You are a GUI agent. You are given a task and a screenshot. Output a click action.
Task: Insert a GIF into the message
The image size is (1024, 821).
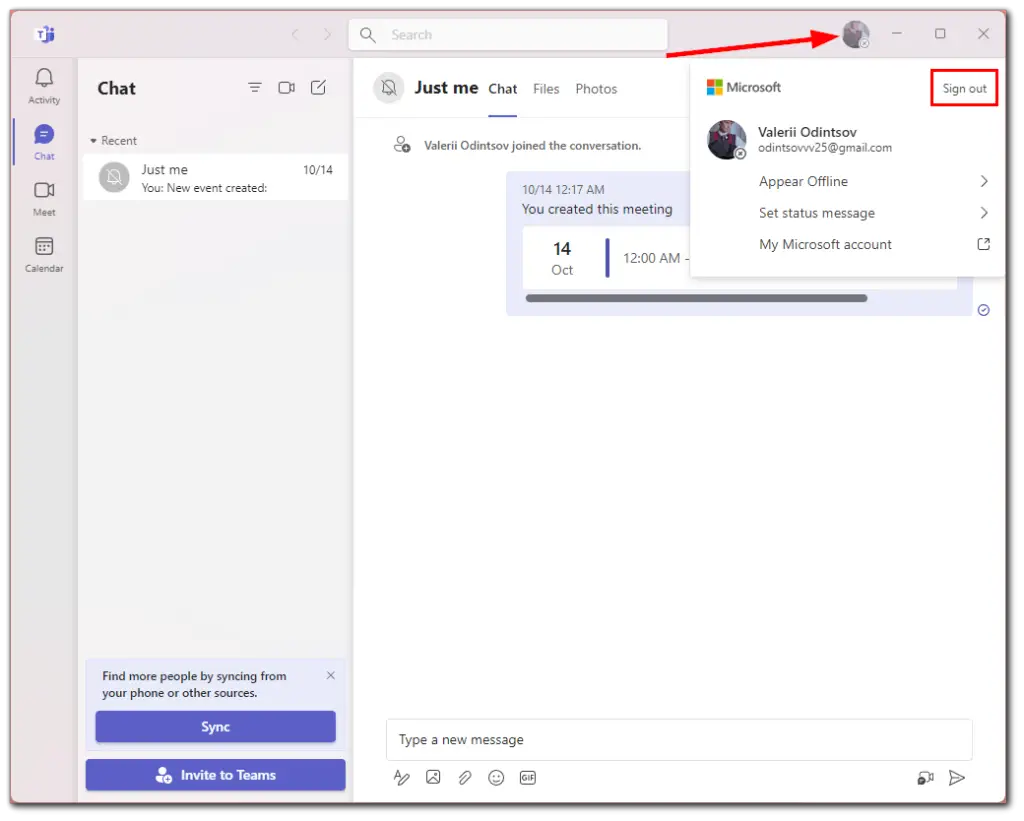point(528,777)
